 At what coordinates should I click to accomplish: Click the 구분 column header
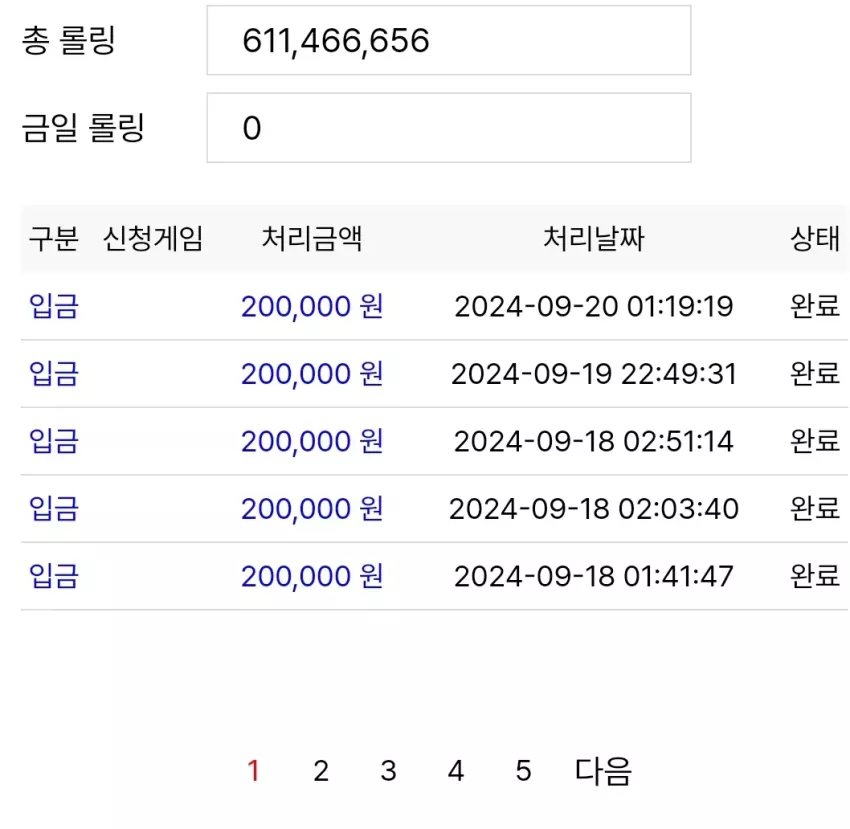(x=54, y=239)
